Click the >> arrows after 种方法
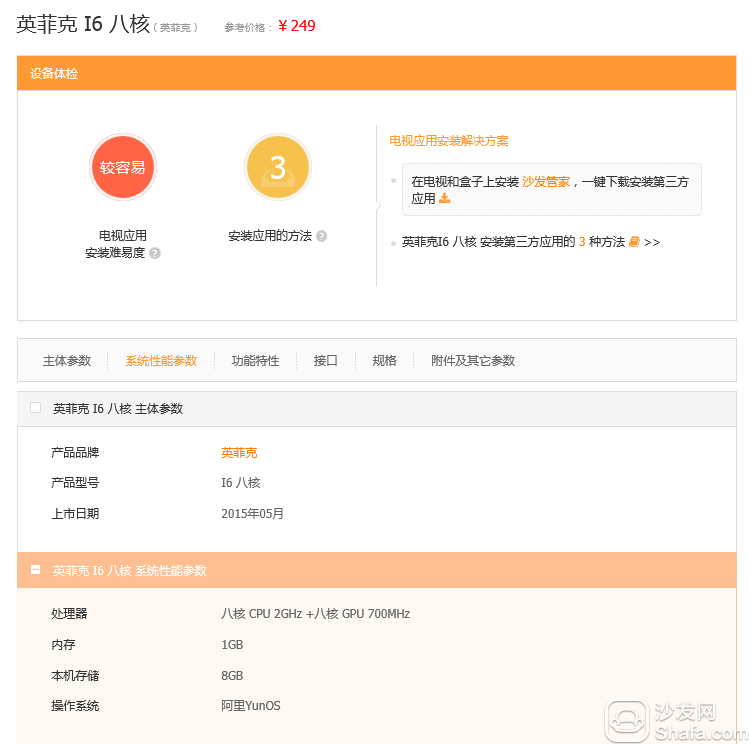 pyautogui.click(x=652, y=243)
